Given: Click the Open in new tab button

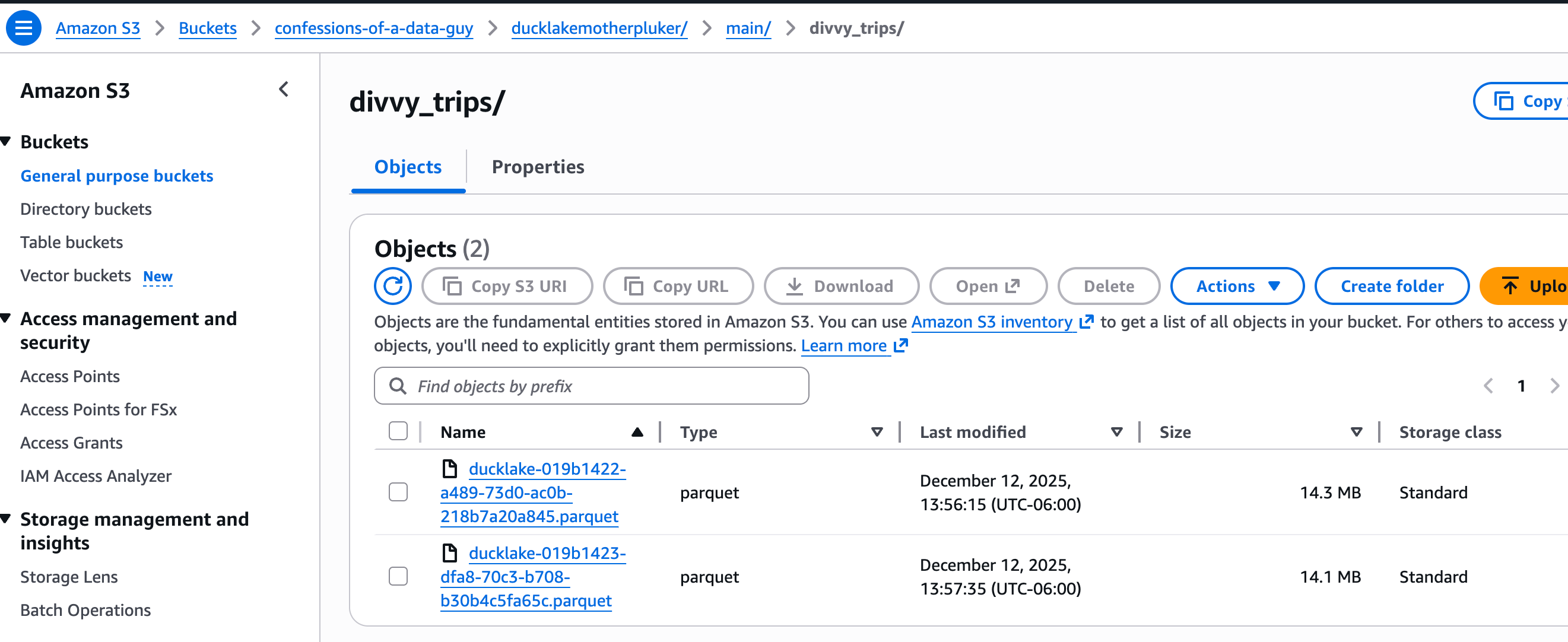Looking at the screenshot, I should [988, 286].
